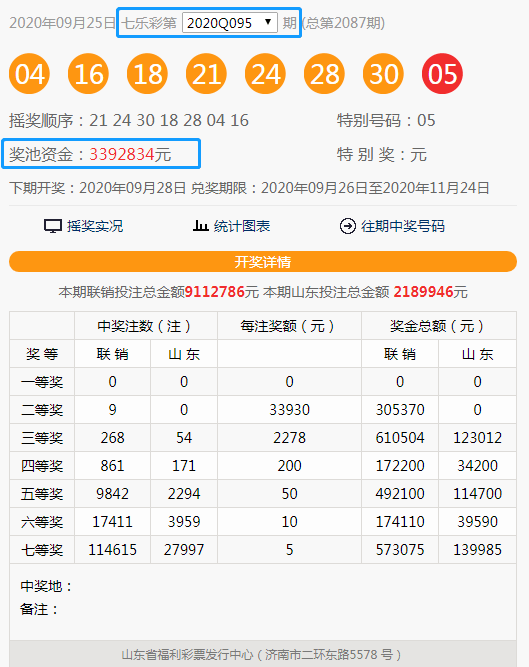This screenshot has height=667, width=529.
Task: Click the 每注奖额（元） column header
Action: tap(289, 326)
